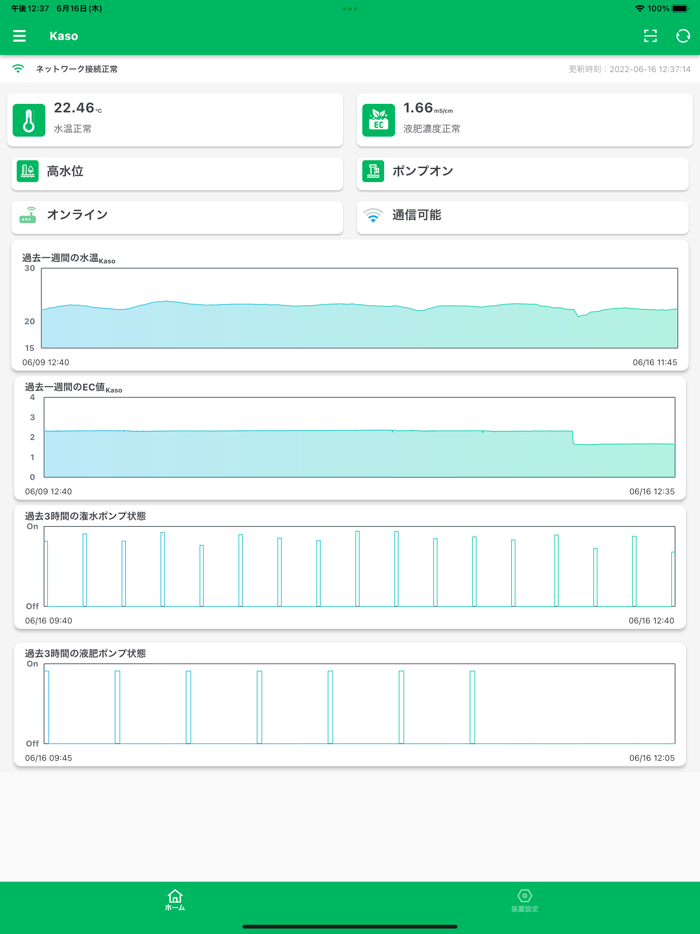Viewport: 700px width, 934px height.
Task: Click the オンライン label
Action: click(x=77, y=215)
